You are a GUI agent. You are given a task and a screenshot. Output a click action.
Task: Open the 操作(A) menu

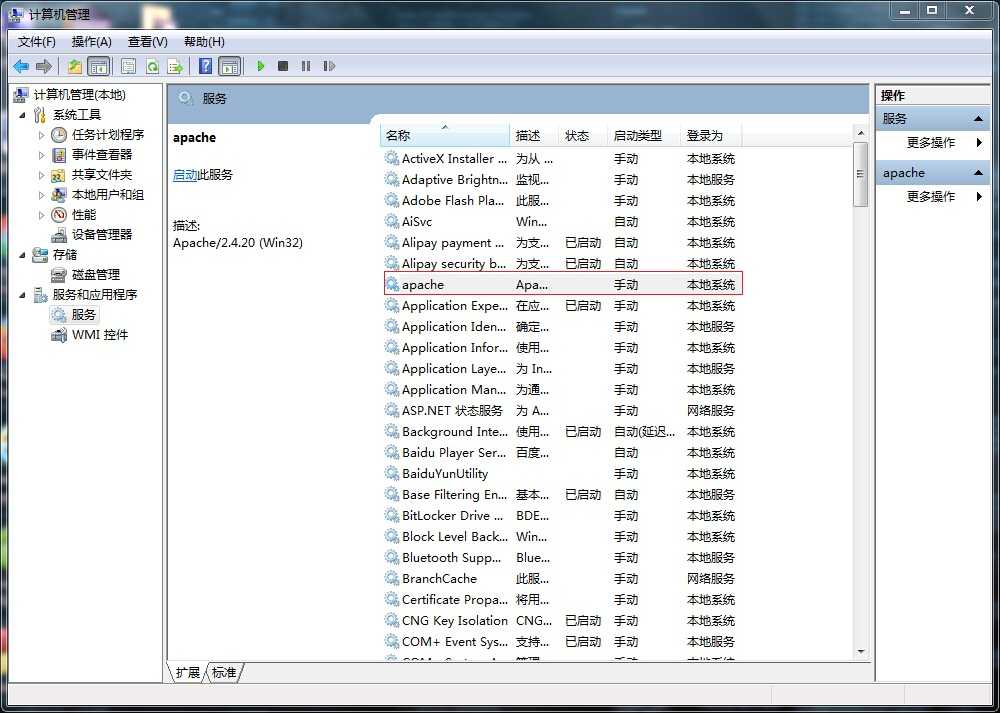coord(92,41)
